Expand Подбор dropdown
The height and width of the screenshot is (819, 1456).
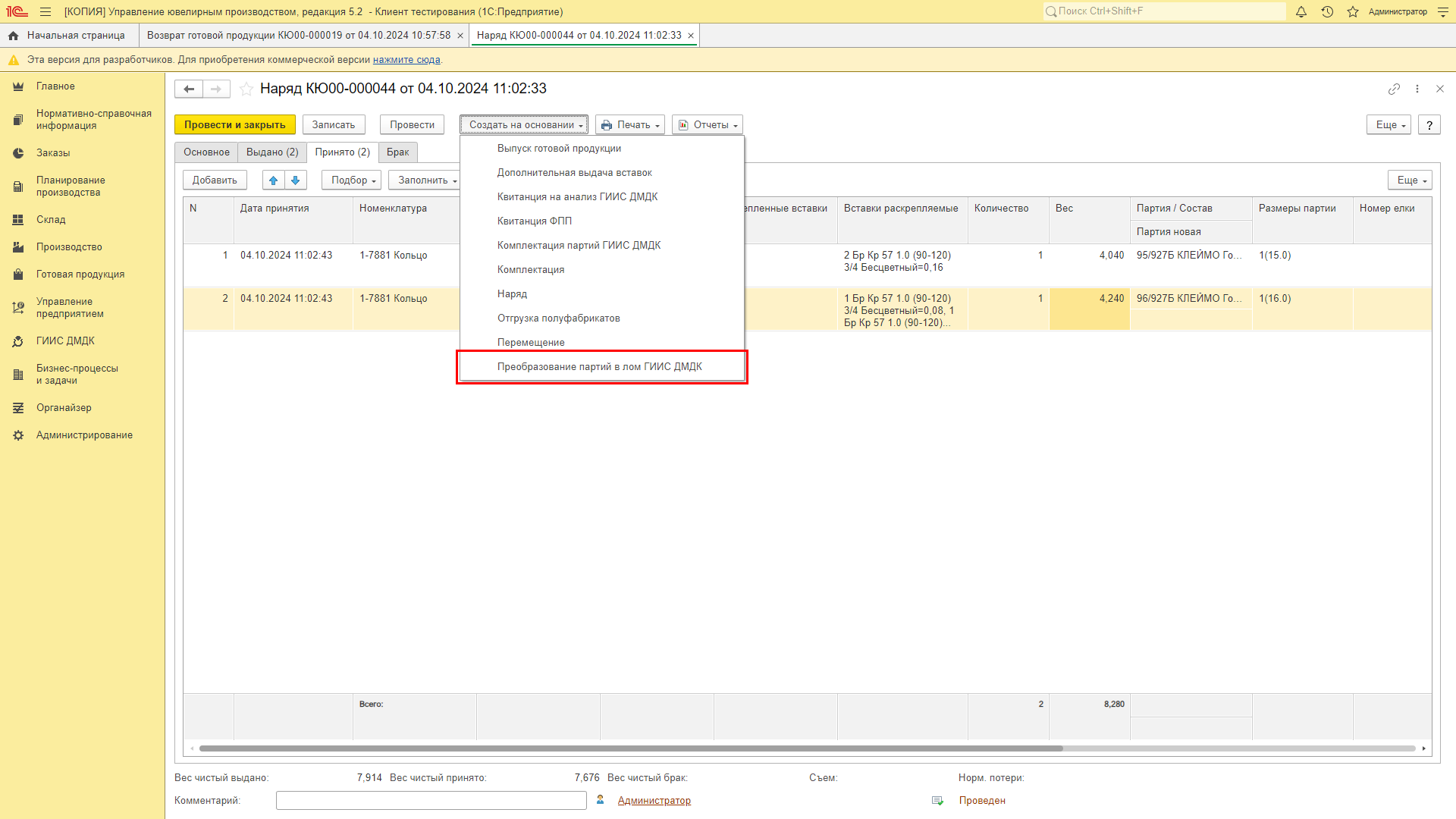(352, 180)
